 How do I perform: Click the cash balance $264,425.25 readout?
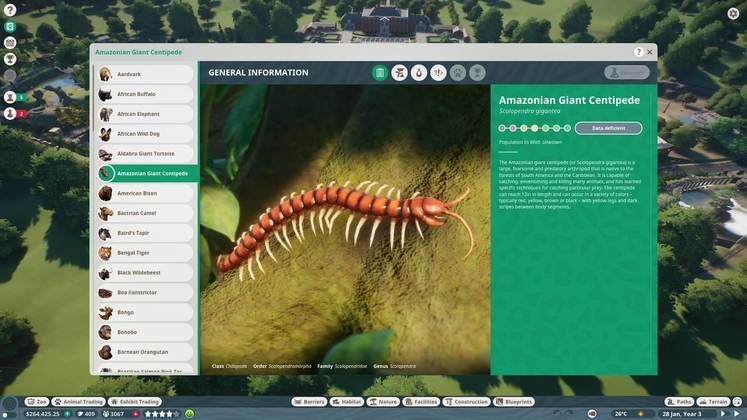tap(42, 414)
